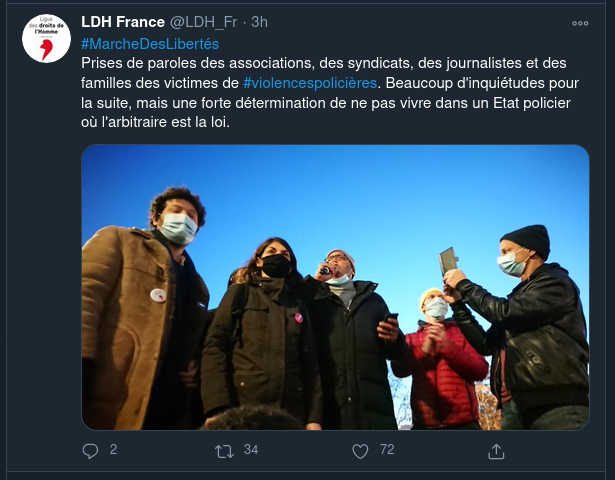Viewport: 615px width, 480px height.
Task: Click the man in brown coat in photo
Action: click(x=145, y=309)
